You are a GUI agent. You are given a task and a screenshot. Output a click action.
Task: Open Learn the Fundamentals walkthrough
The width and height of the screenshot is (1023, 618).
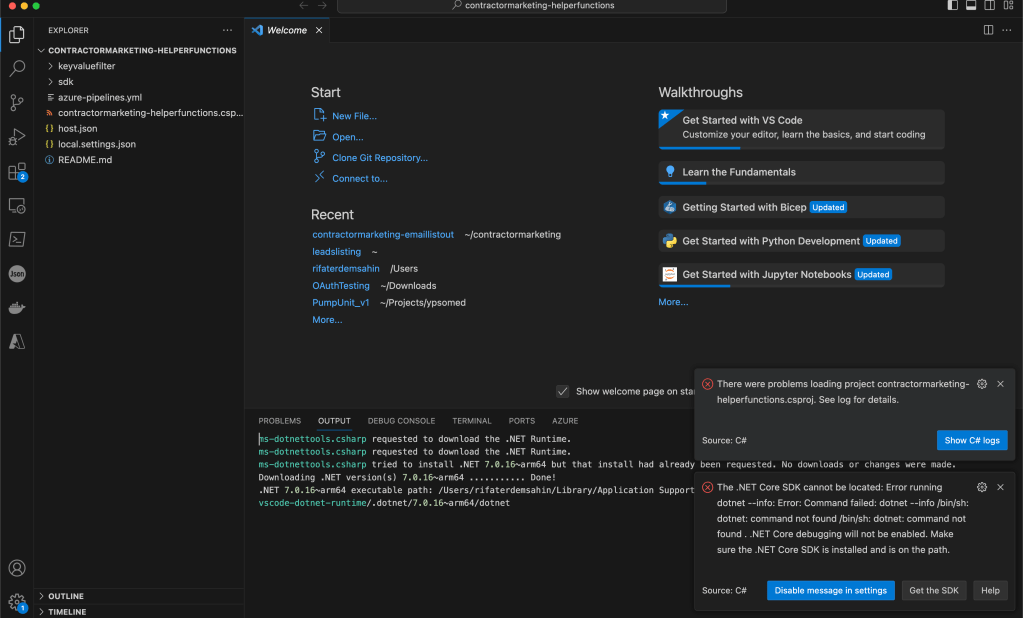[x=801, y=172]
